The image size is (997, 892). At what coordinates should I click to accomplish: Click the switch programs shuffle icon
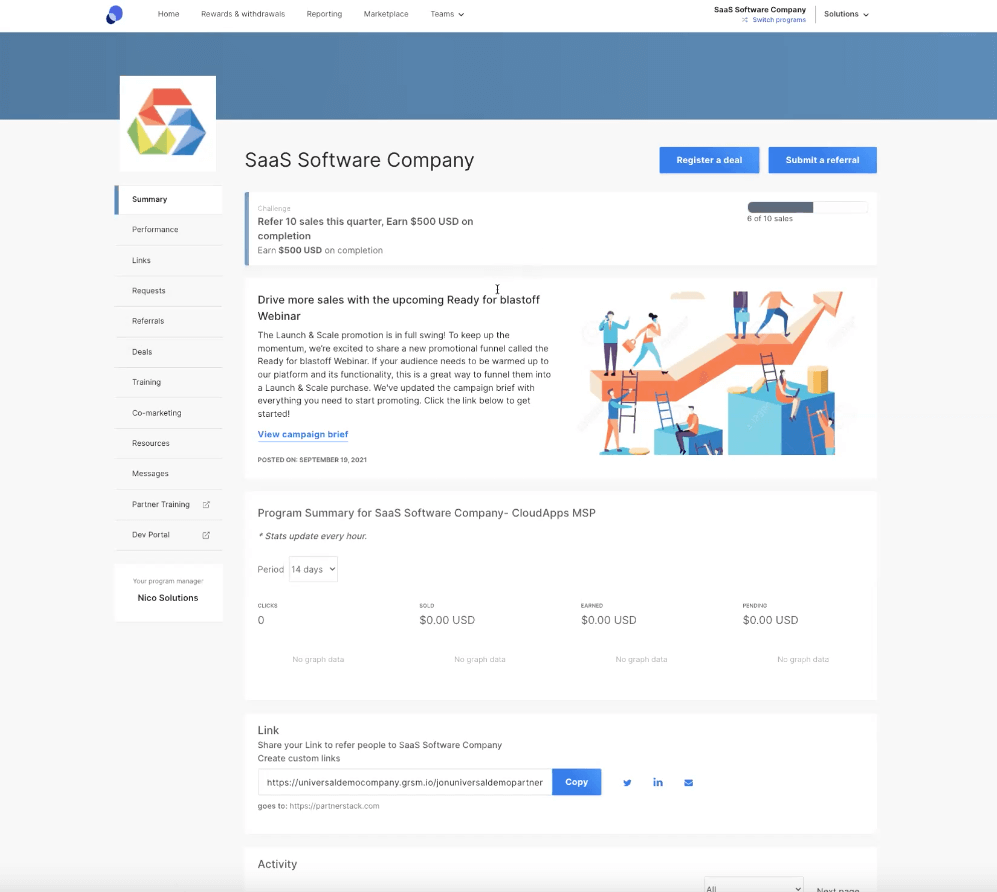[745, 20]
